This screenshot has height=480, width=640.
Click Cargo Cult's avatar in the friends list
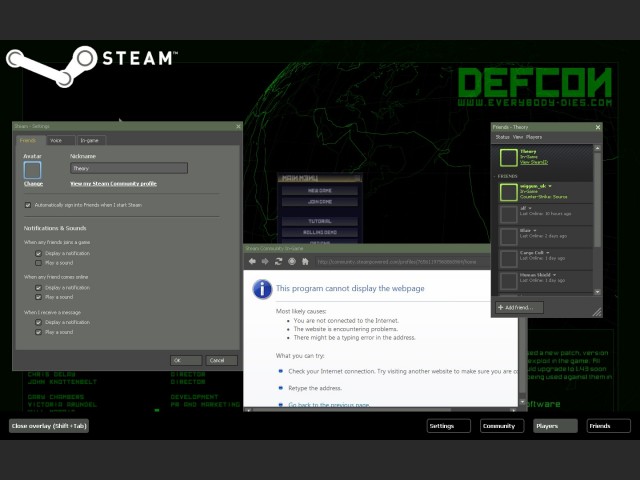[509, 259]
